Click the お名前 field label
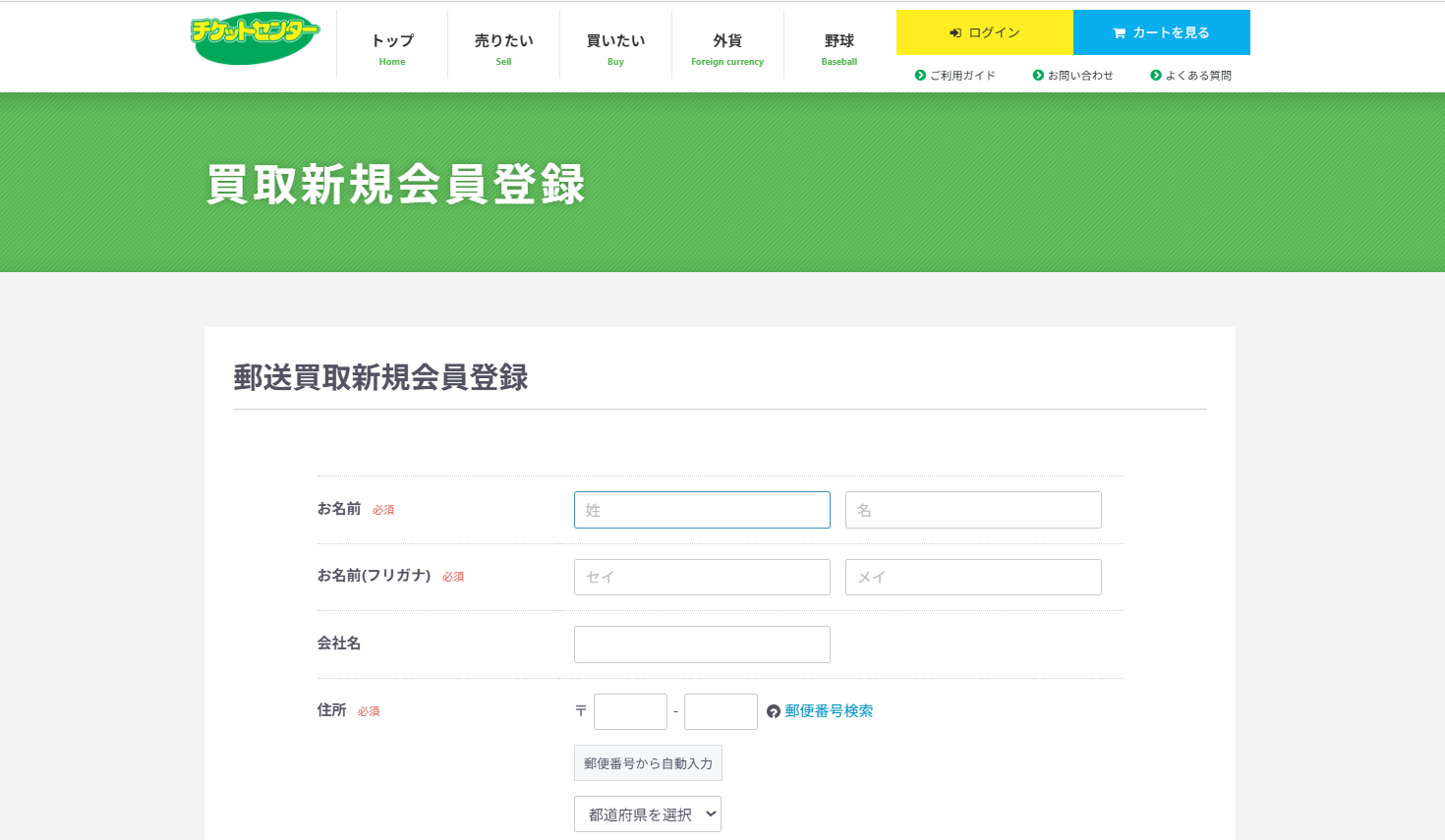 tap(339, 509)
